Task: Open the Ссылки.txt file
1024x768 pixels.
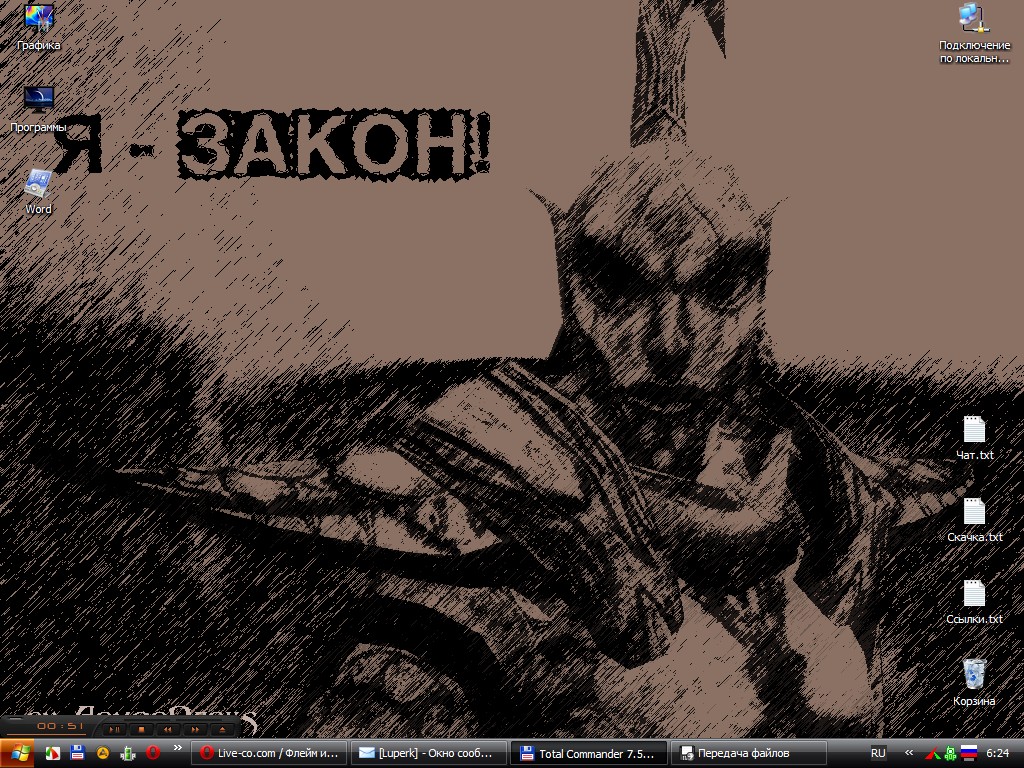Action: coord(974,594)
